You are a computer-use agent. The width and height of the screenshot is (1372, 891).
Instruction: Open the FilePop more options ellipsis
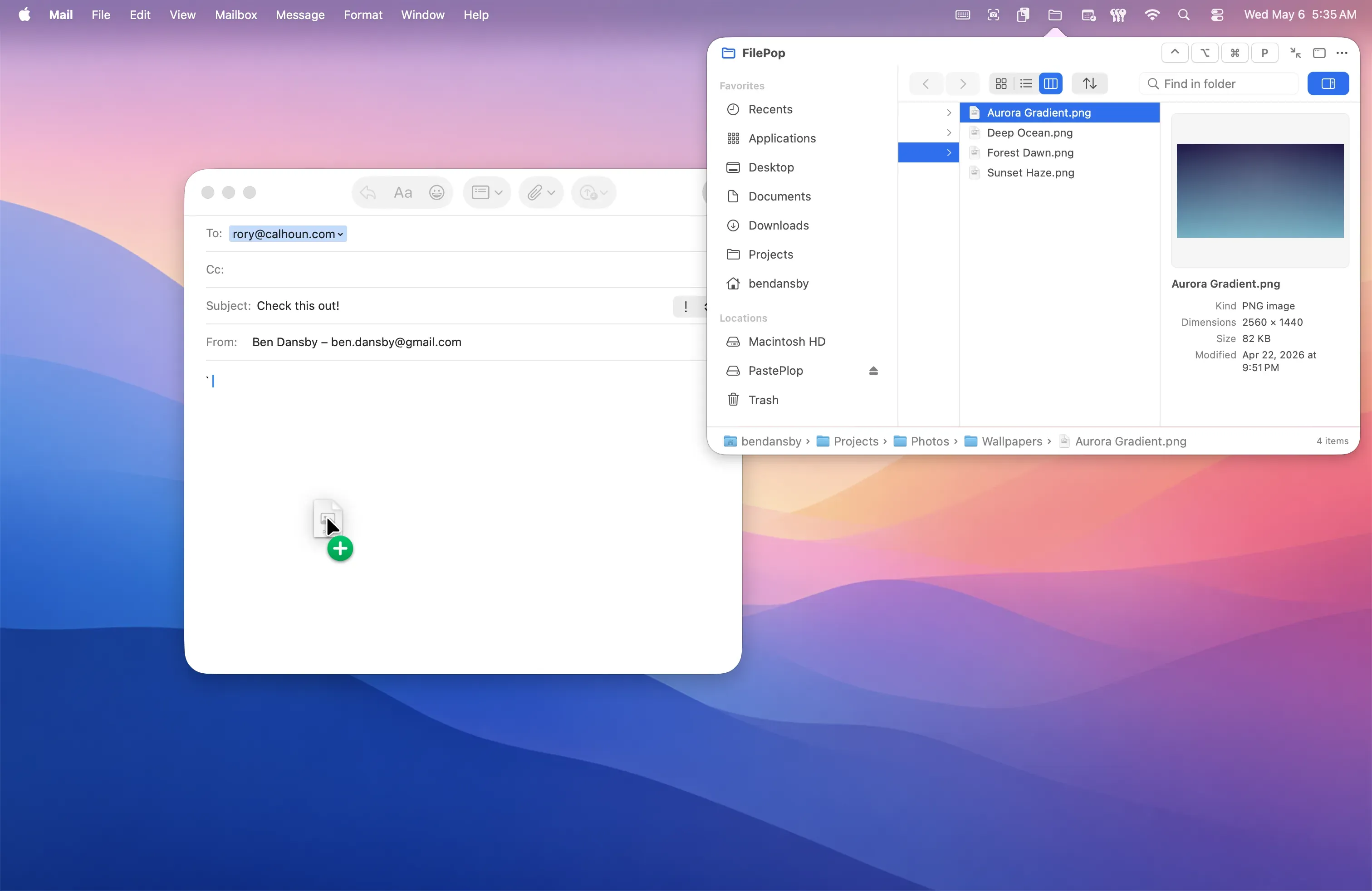pyautogui.click(x=1342, y=53)
